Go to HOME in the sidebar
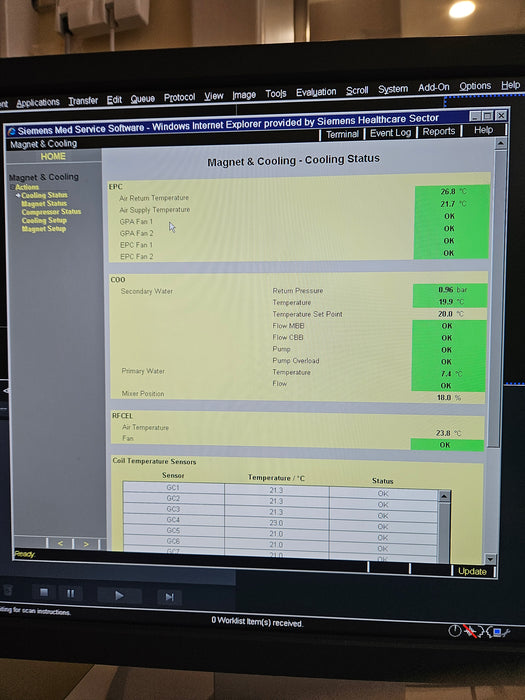 (x=53, y=156)
